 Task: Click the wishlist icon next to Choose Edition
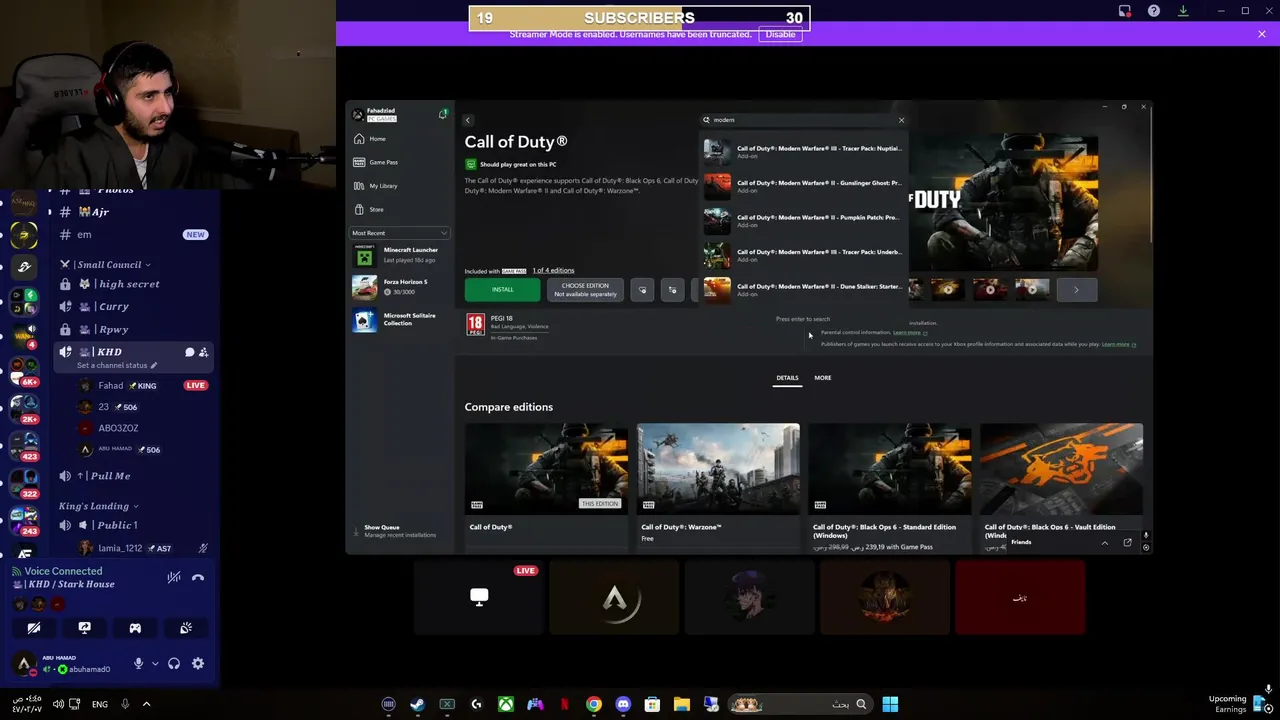coord(643,290)
